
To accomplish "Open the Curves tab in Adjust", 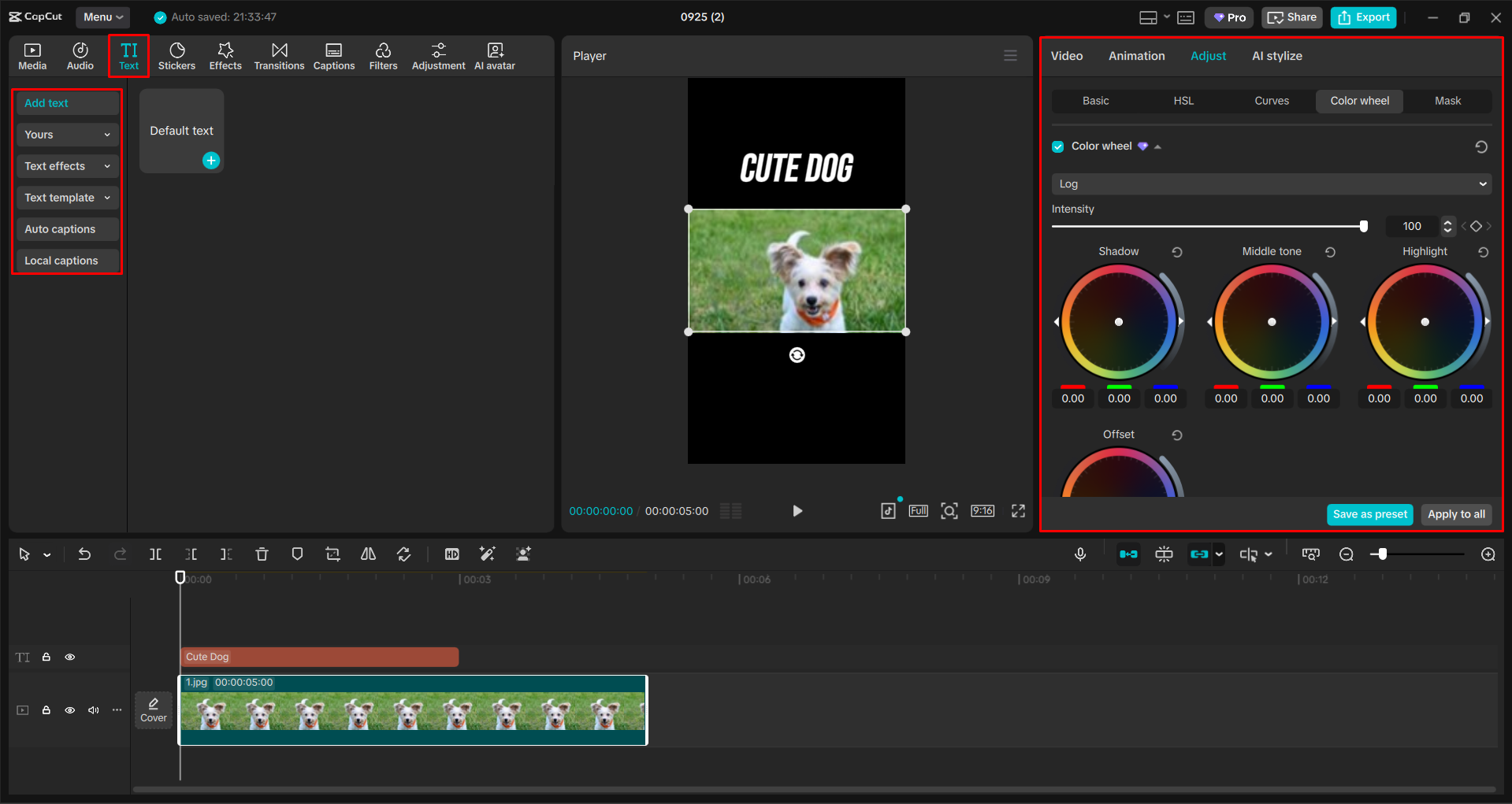I will [x=1271, y=101].
